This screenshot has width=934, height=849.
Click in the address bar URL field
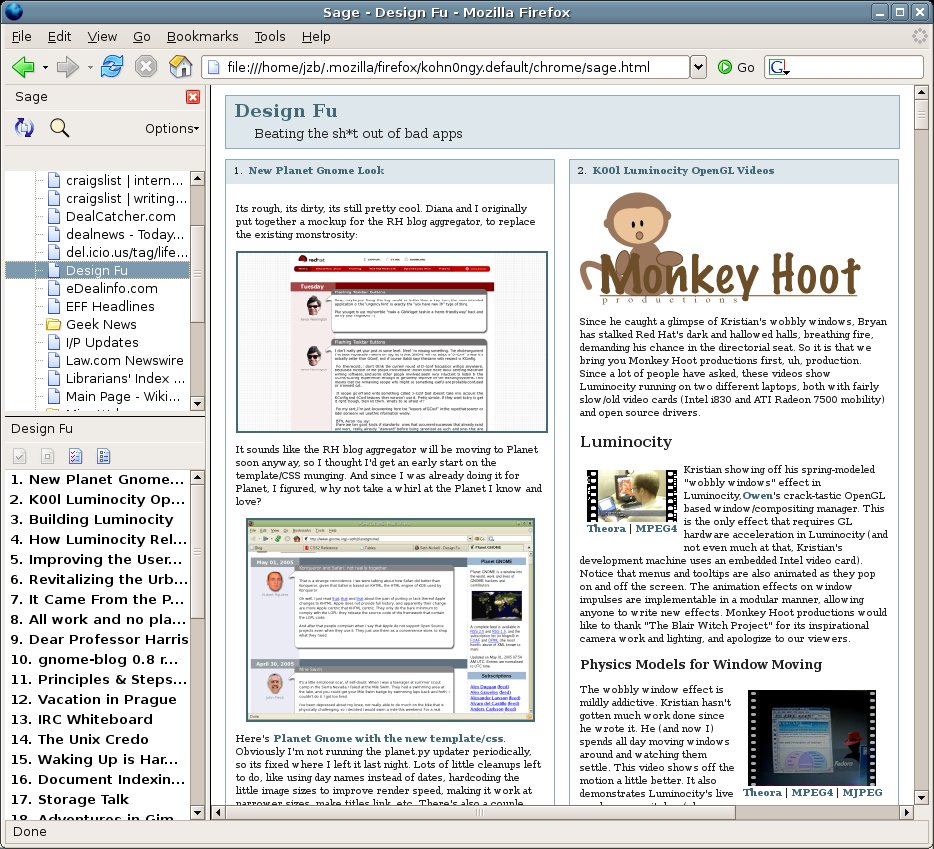click(446, 67)
